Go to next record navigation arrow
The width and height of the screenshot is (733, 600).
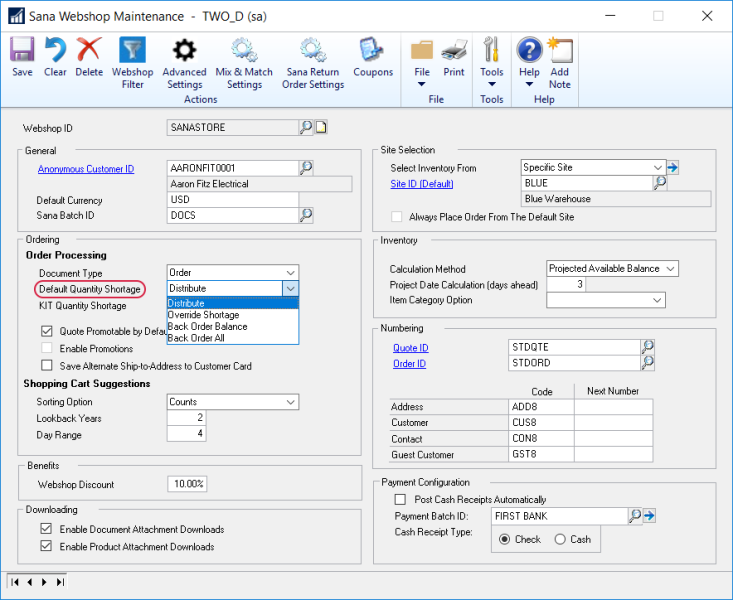click(x=44, y=582)
